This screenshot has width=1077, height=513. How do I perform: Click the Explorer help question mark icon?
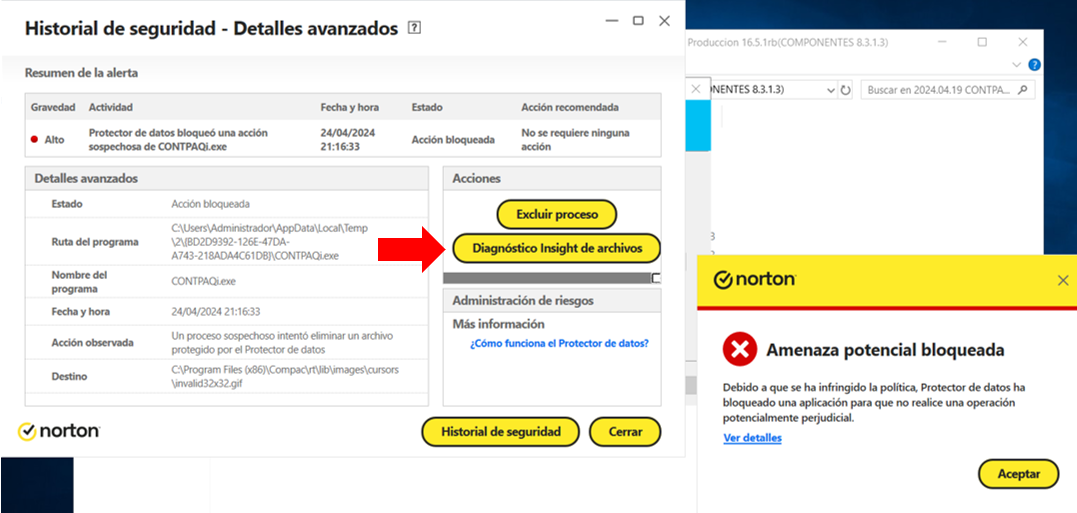pos(1034,65)
